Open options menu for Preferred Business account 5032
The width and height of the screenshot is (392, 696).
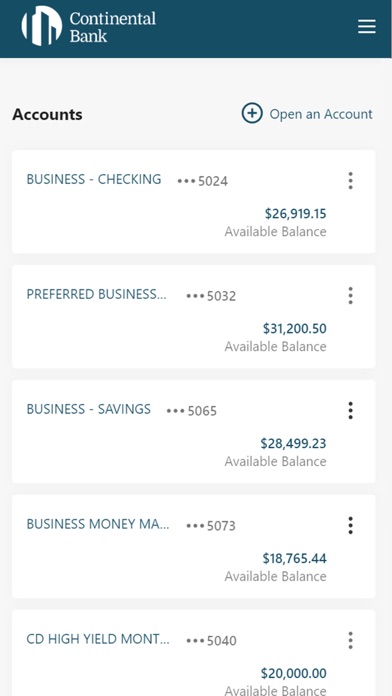click(350, 296)
